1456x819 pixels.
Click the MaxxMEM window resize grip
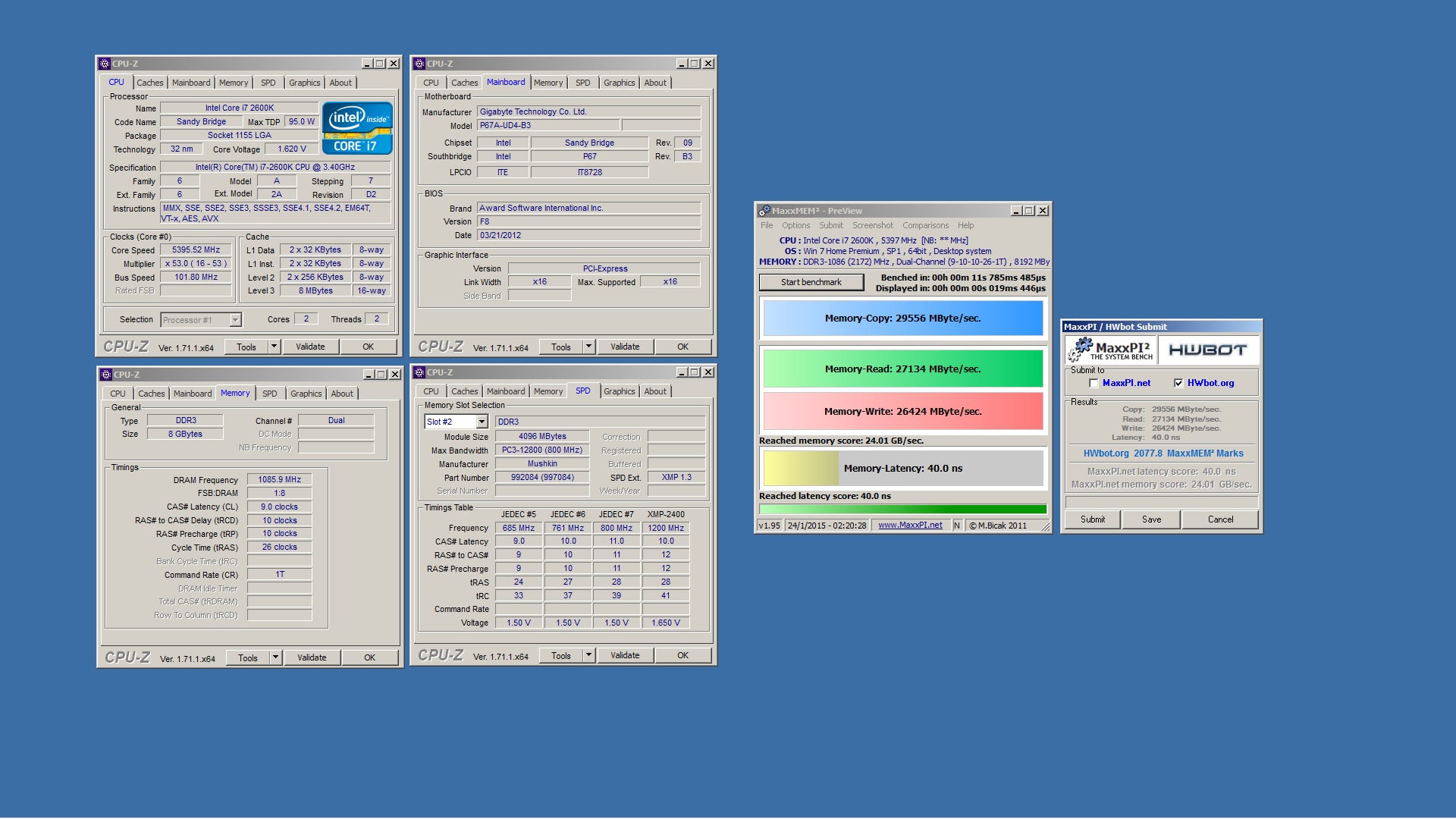1045,527
